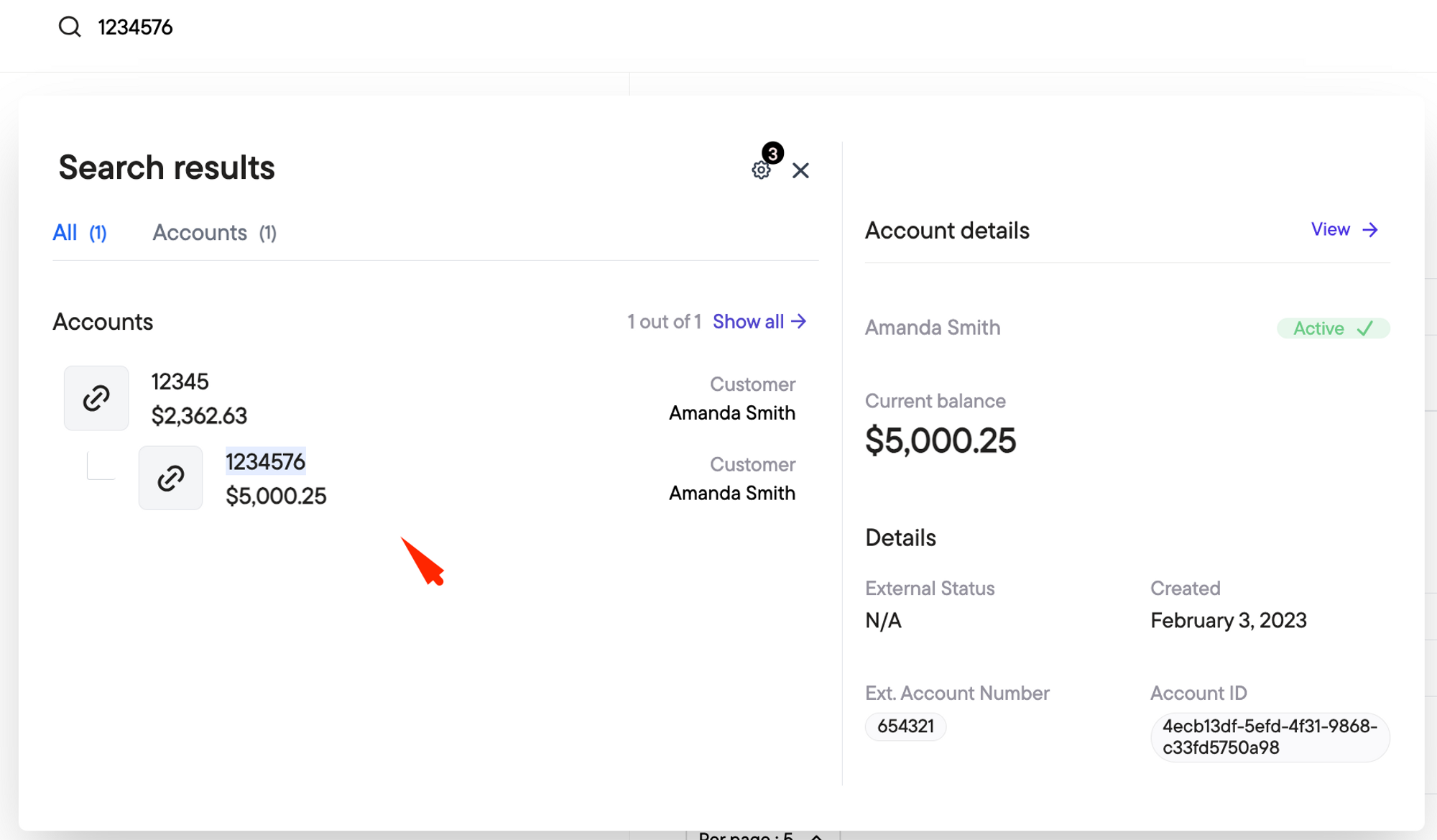Click link icon for account 1234576
Image resolution: width=1437 pixels, height=840 pixels.
click(x=170, y=479)
